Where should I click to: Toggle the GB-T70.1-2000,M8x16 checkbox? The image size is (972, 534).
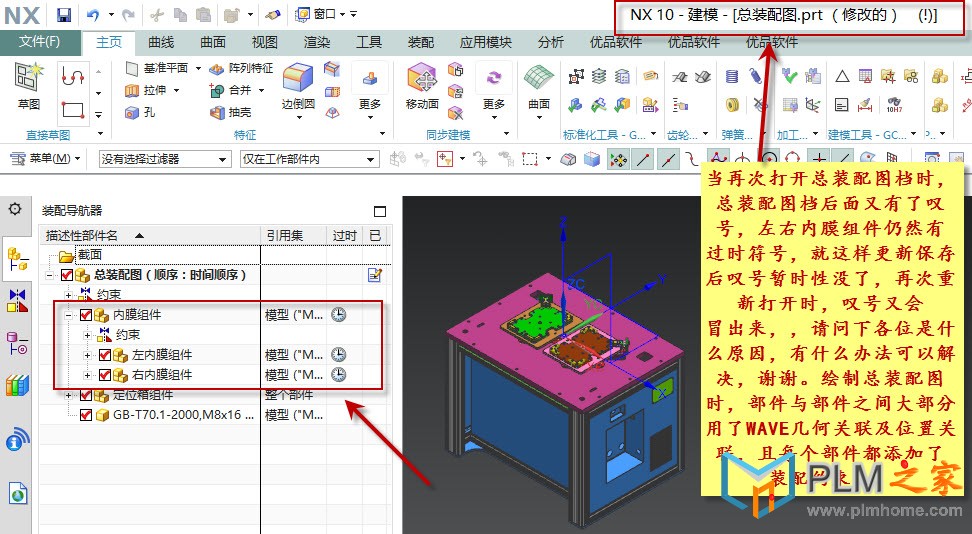[86, 415]
